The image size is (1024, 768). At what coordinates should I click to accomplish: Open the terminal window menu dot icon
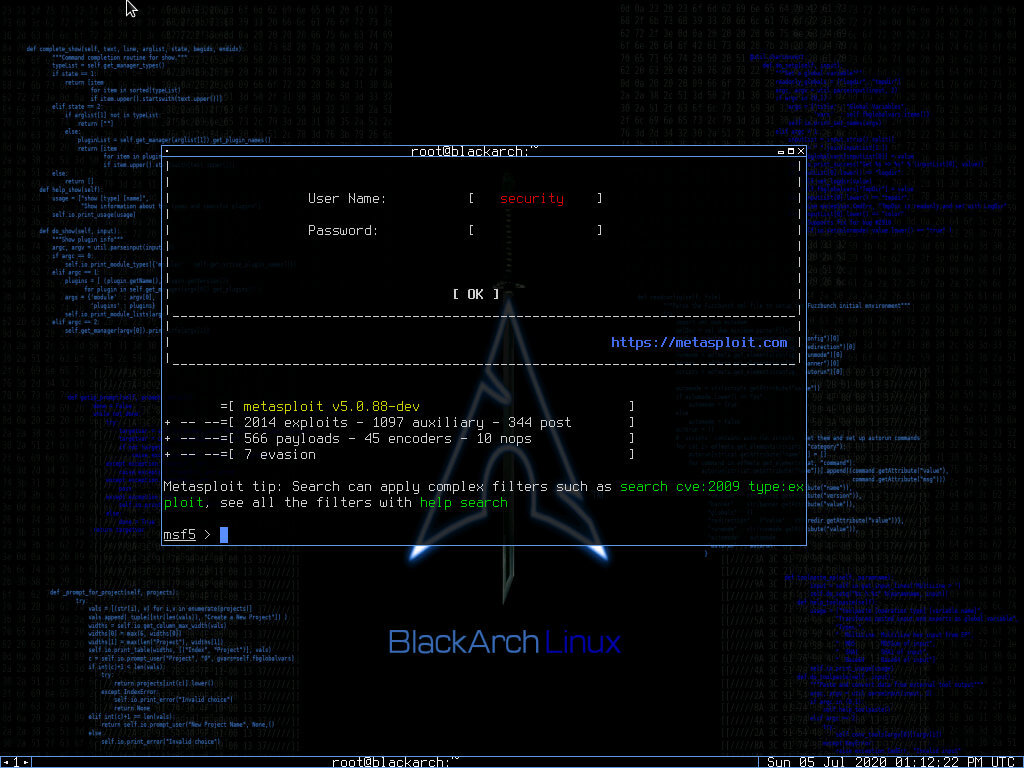point(167,151)
